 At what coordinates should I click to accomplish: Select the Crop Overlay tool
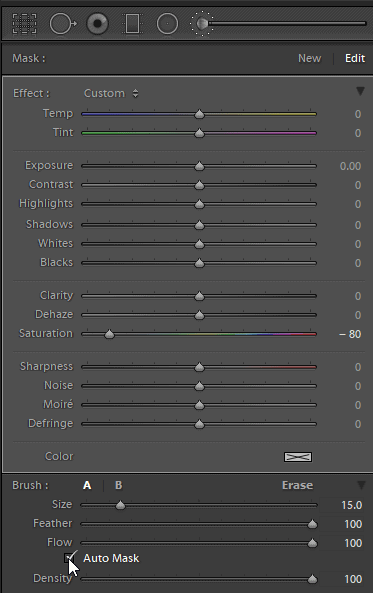coord(25,23)
